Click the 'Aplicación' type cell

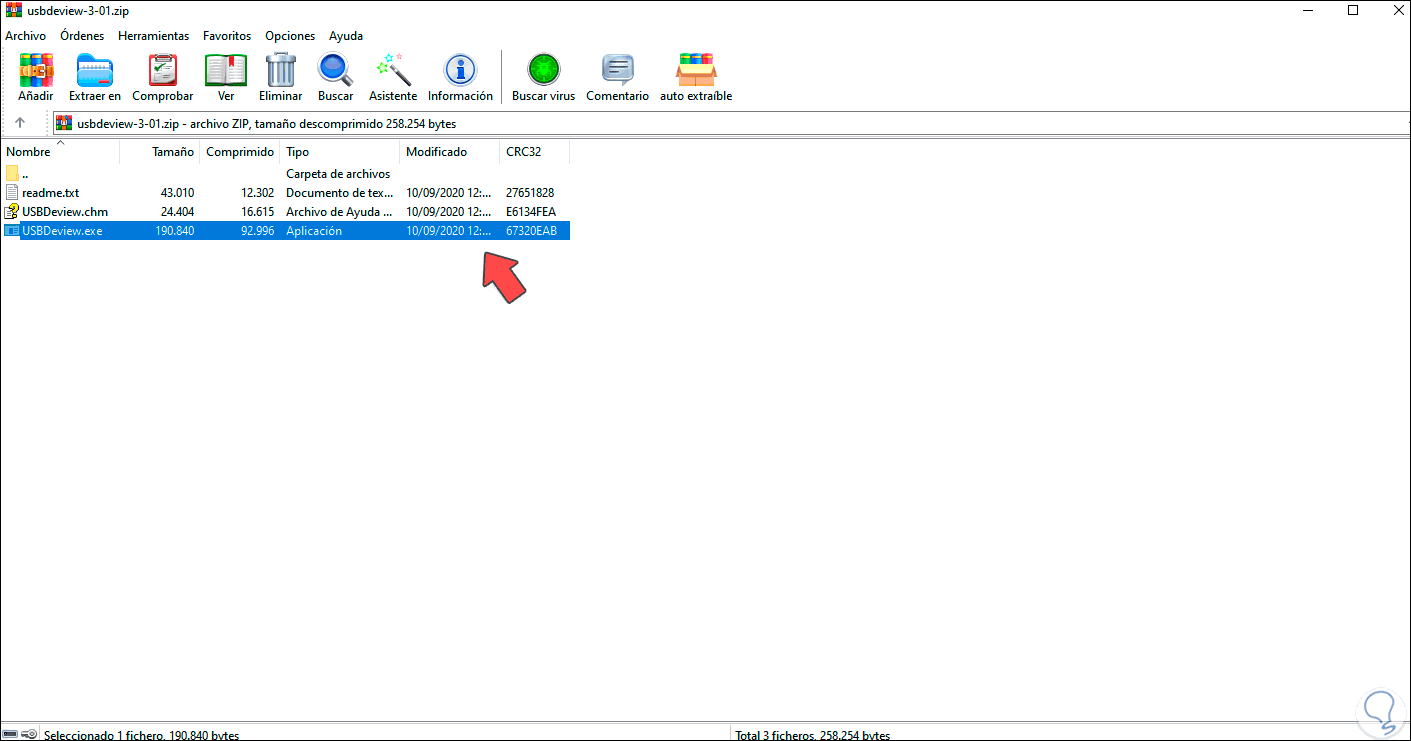[314, 231]
